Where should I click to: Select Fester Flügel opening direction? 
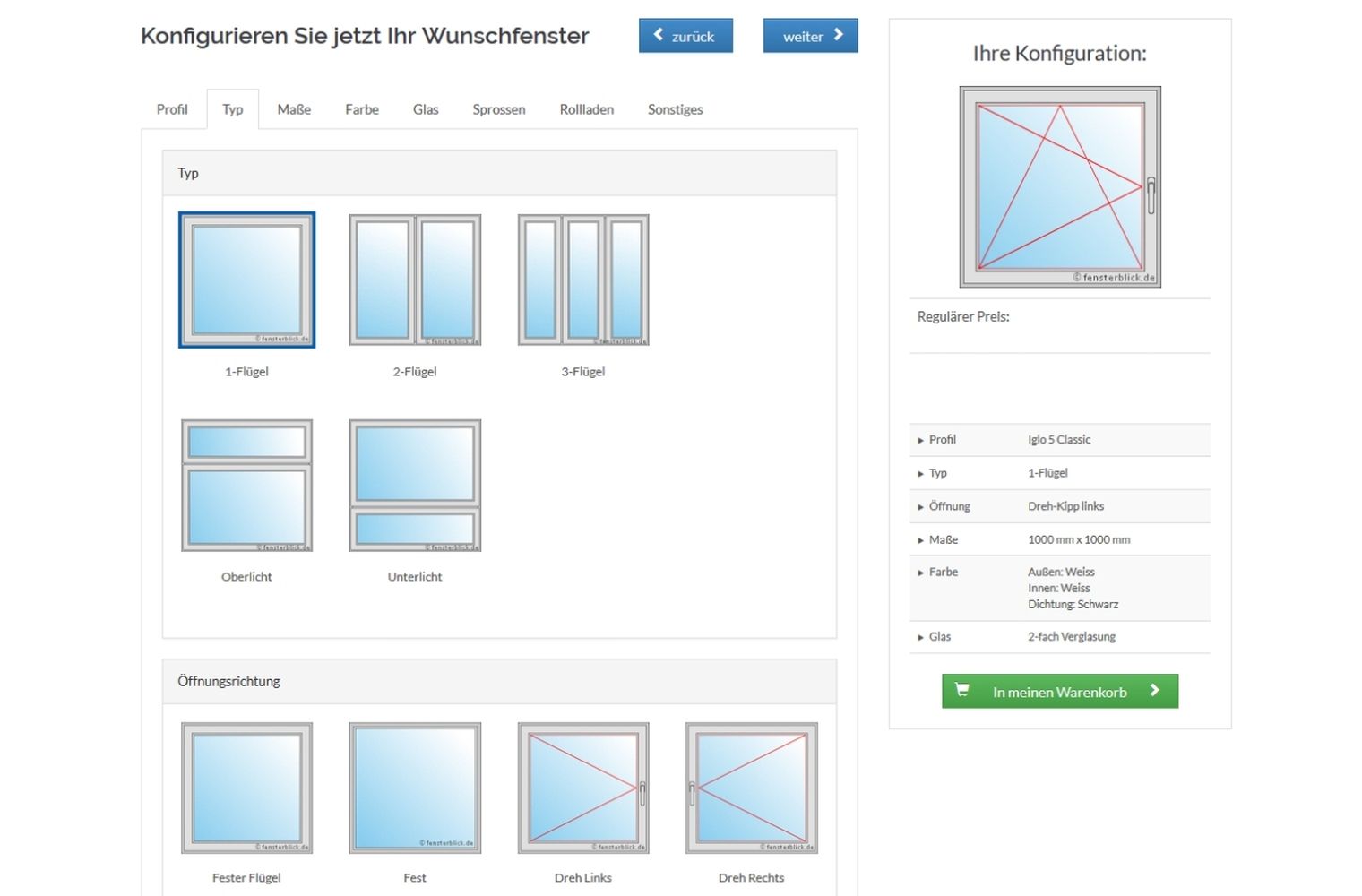(246, 788)
